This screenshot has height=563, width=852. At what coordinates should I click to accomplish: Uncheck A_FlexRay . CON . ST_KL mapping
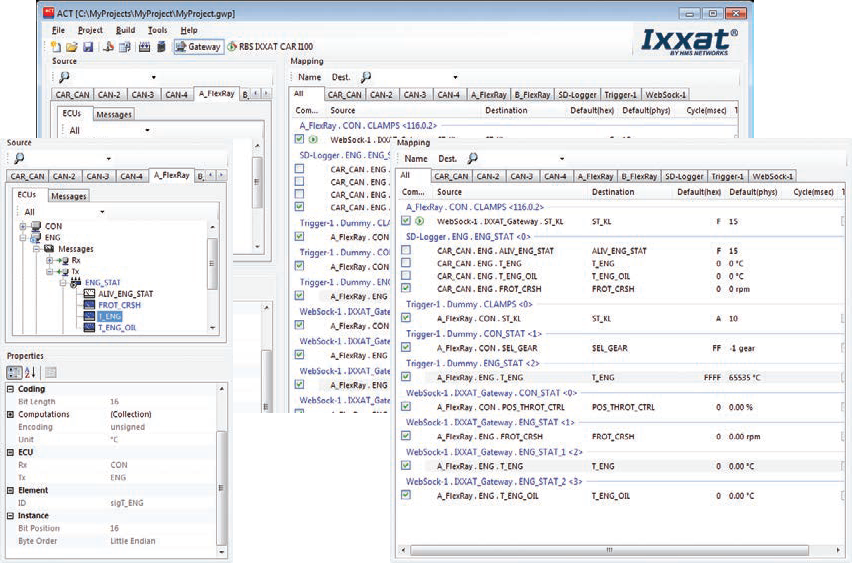[x=406, y=317]
